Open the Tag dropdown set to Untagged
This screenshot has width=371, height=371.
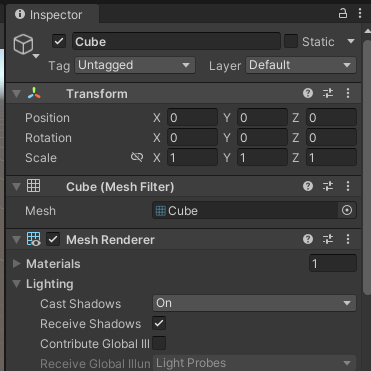135,65
